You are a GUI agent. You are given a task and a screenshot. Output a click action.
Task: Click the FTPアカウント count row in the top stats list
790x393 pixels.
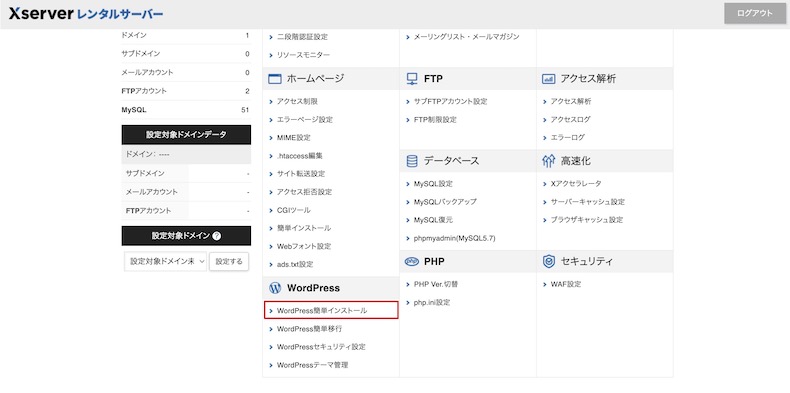(x=186, y=91)
